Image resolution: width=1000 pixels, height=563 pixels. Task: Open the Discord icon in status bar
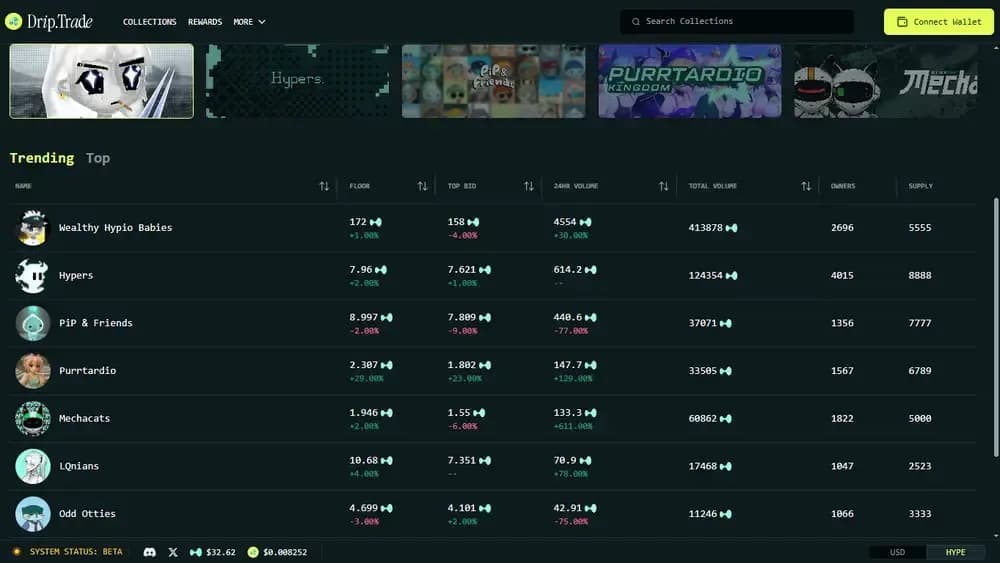coord(149,552)
